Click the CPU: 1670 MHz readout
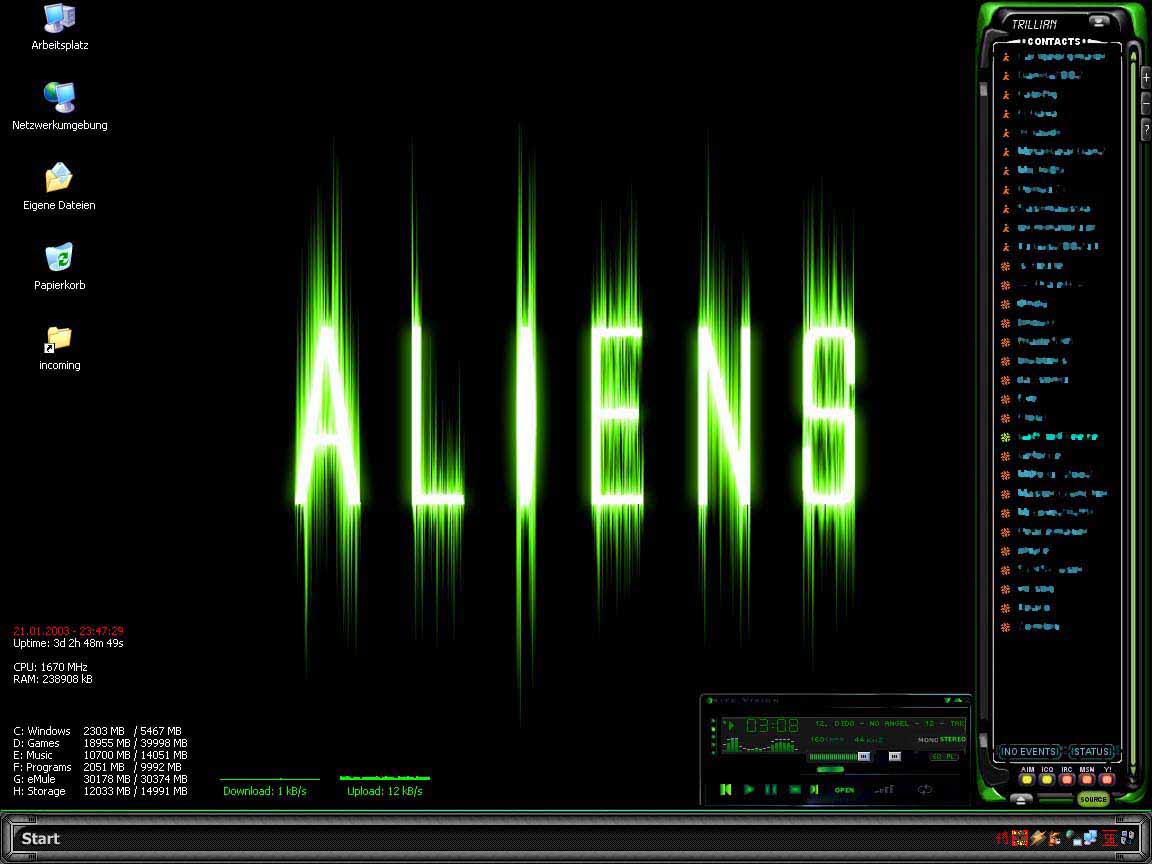1152x864 pixels. pos(50,667)
